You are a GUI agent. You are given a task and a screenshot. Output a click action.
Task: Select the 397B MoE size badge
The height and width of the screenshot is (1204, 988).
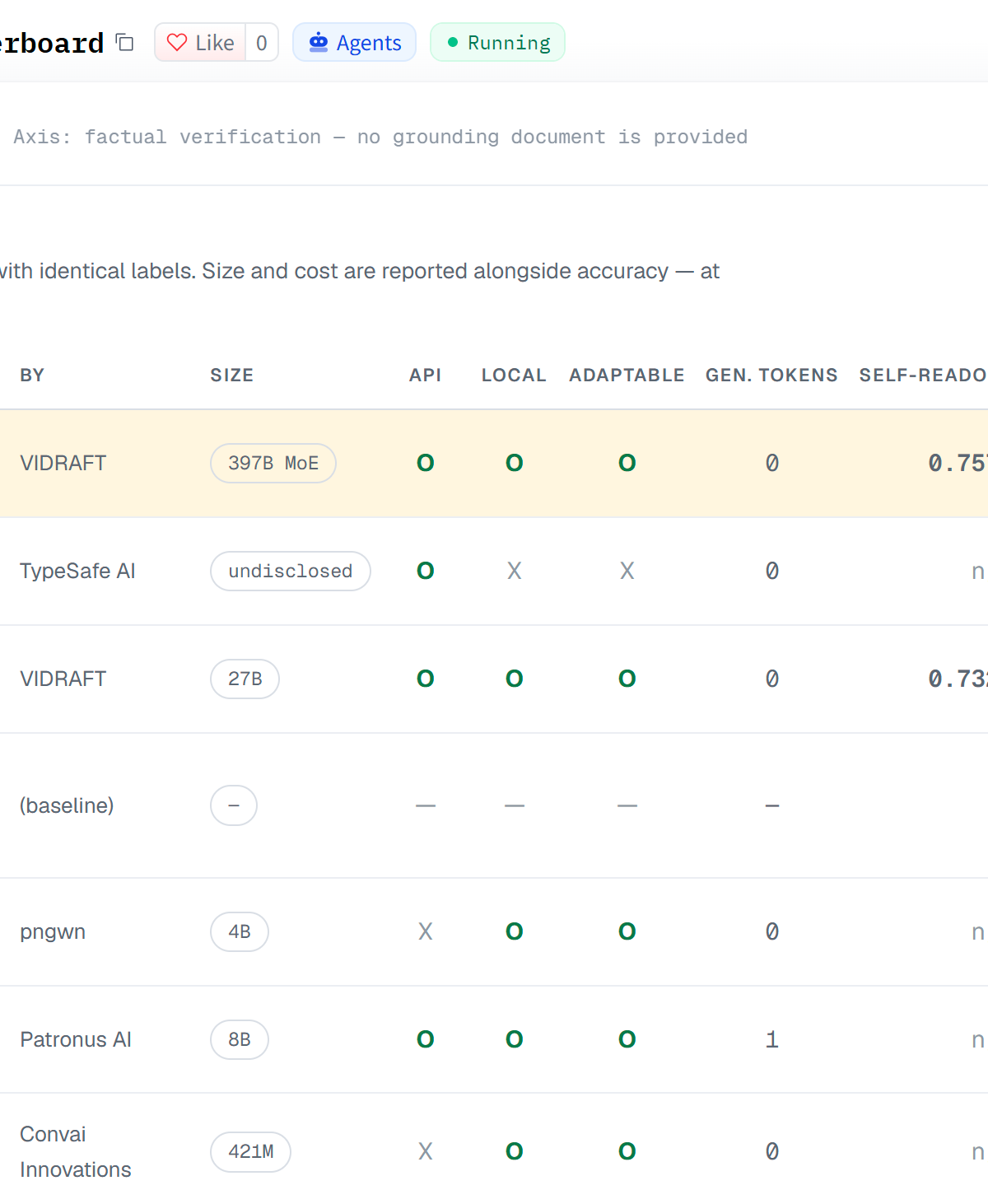coord(273,463)
